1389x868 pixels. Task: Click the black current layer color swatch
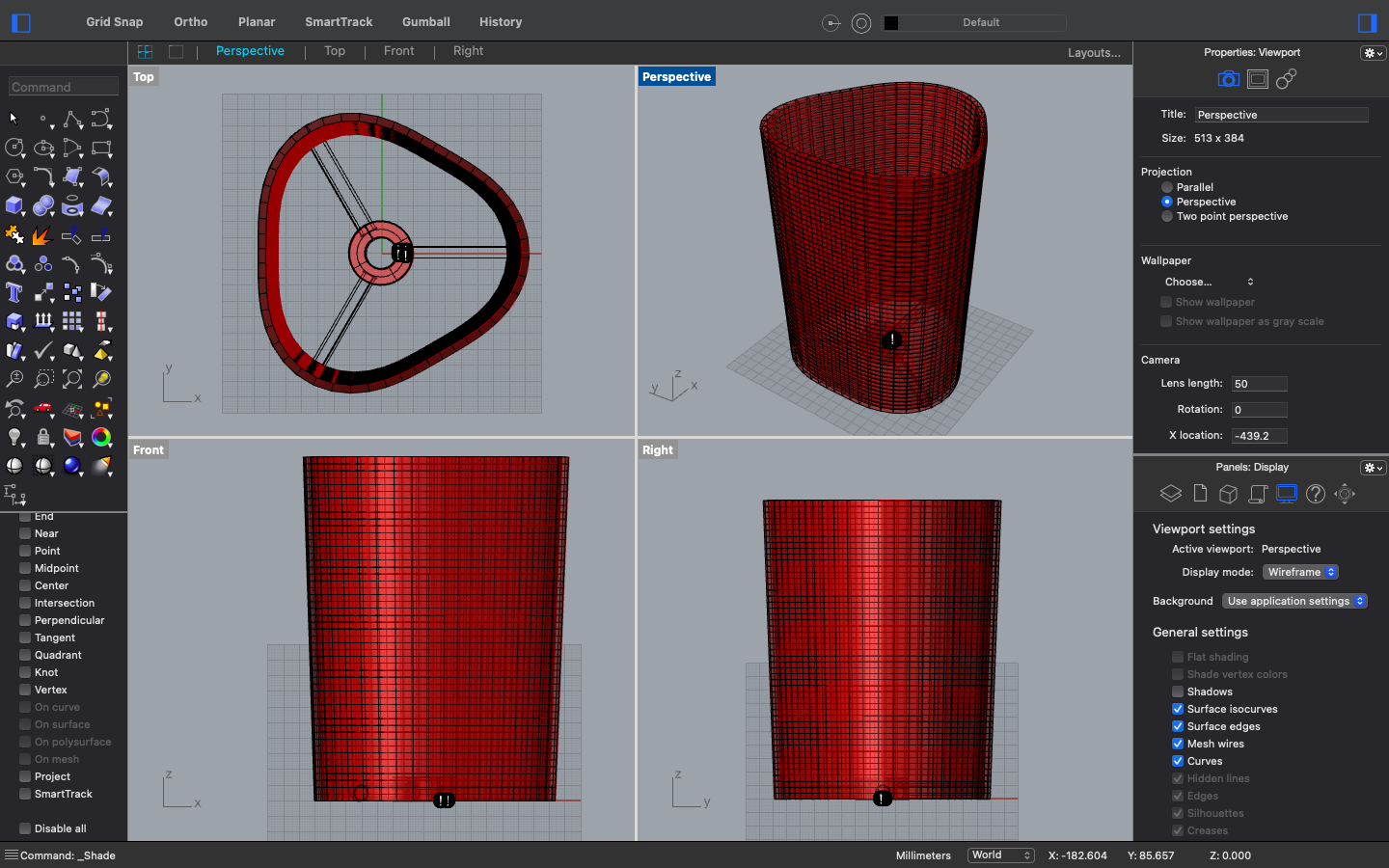[x=891, y=23]
